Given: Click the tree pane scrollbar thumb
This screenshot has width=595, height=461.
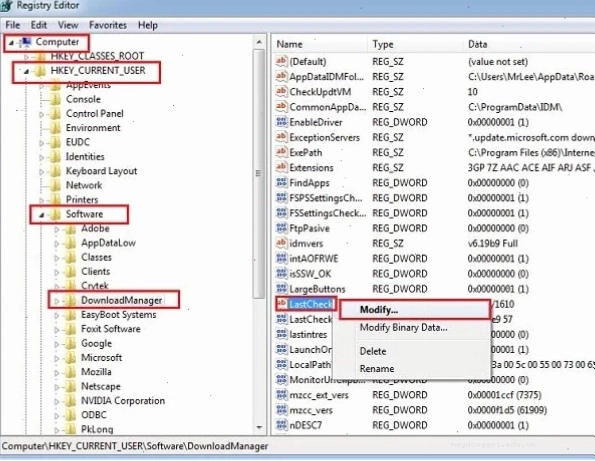Looking at the screenshot, I should pos(259,173).
